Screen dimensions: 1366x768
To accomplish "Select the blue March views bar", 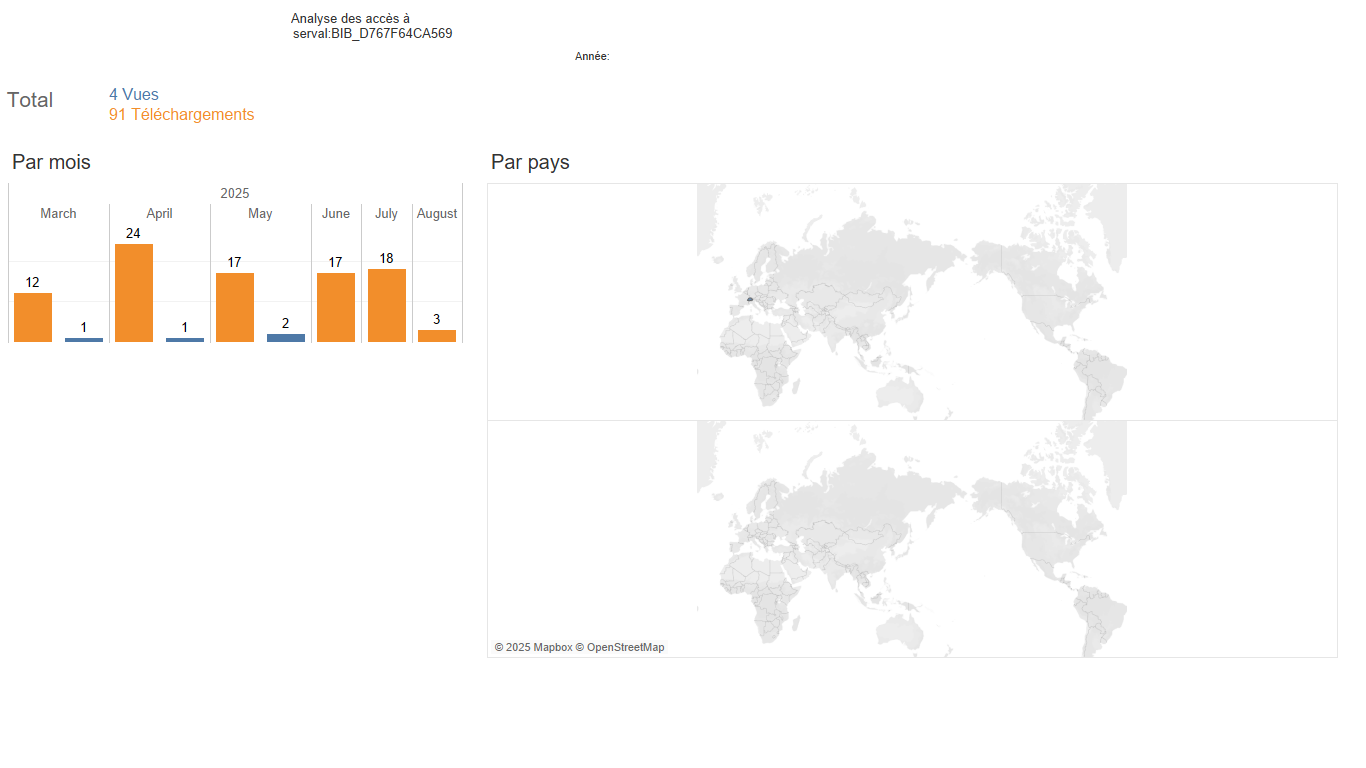I will [84, 340].
